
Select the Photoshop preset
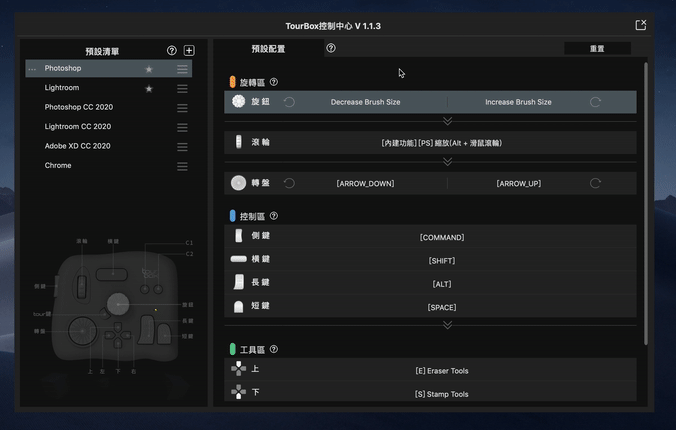click(109, 69)
